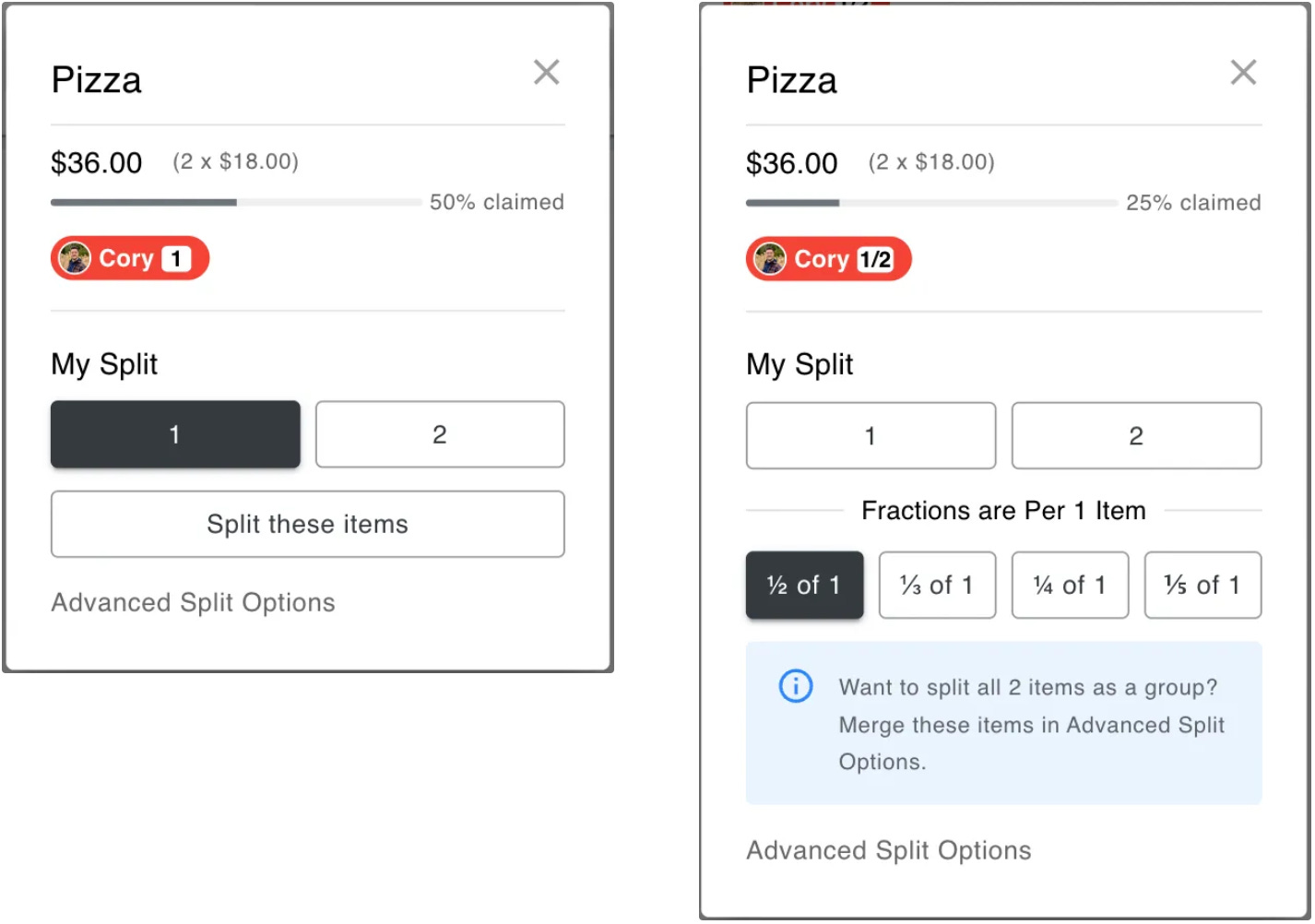Select quantity 1 in the right dialog

pyautogui.click(x=871, y=435)
